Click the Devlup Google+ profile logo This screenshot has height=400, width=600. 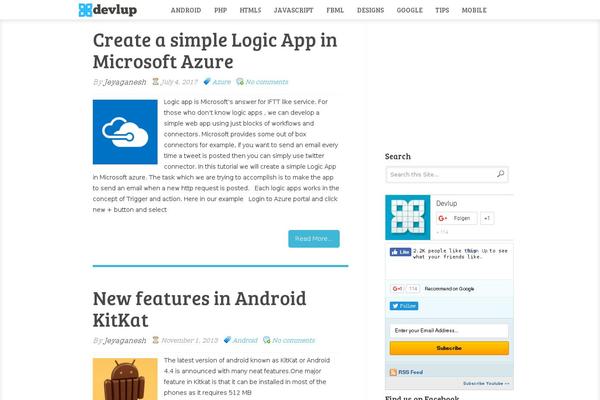[x=408, y=217]
